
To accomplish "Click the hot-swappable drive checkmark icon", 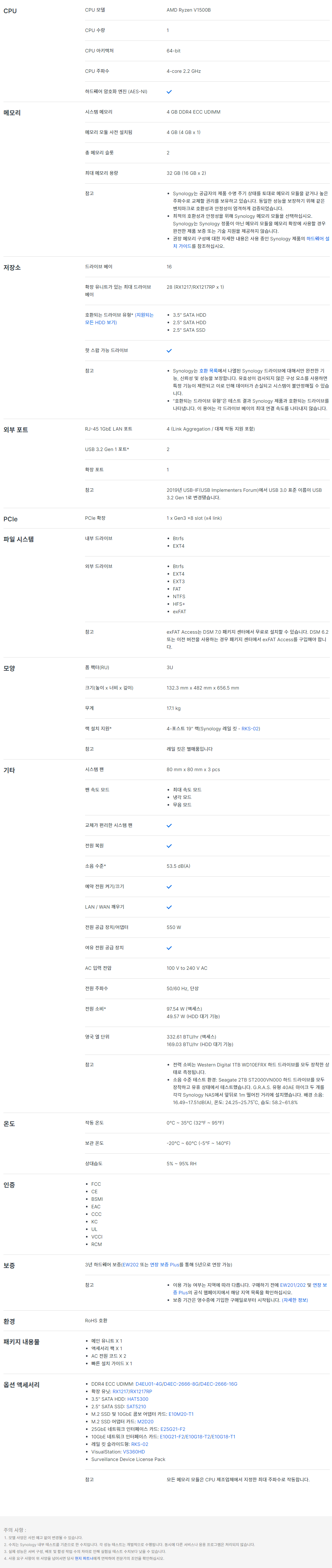I will tap(169, 351).
